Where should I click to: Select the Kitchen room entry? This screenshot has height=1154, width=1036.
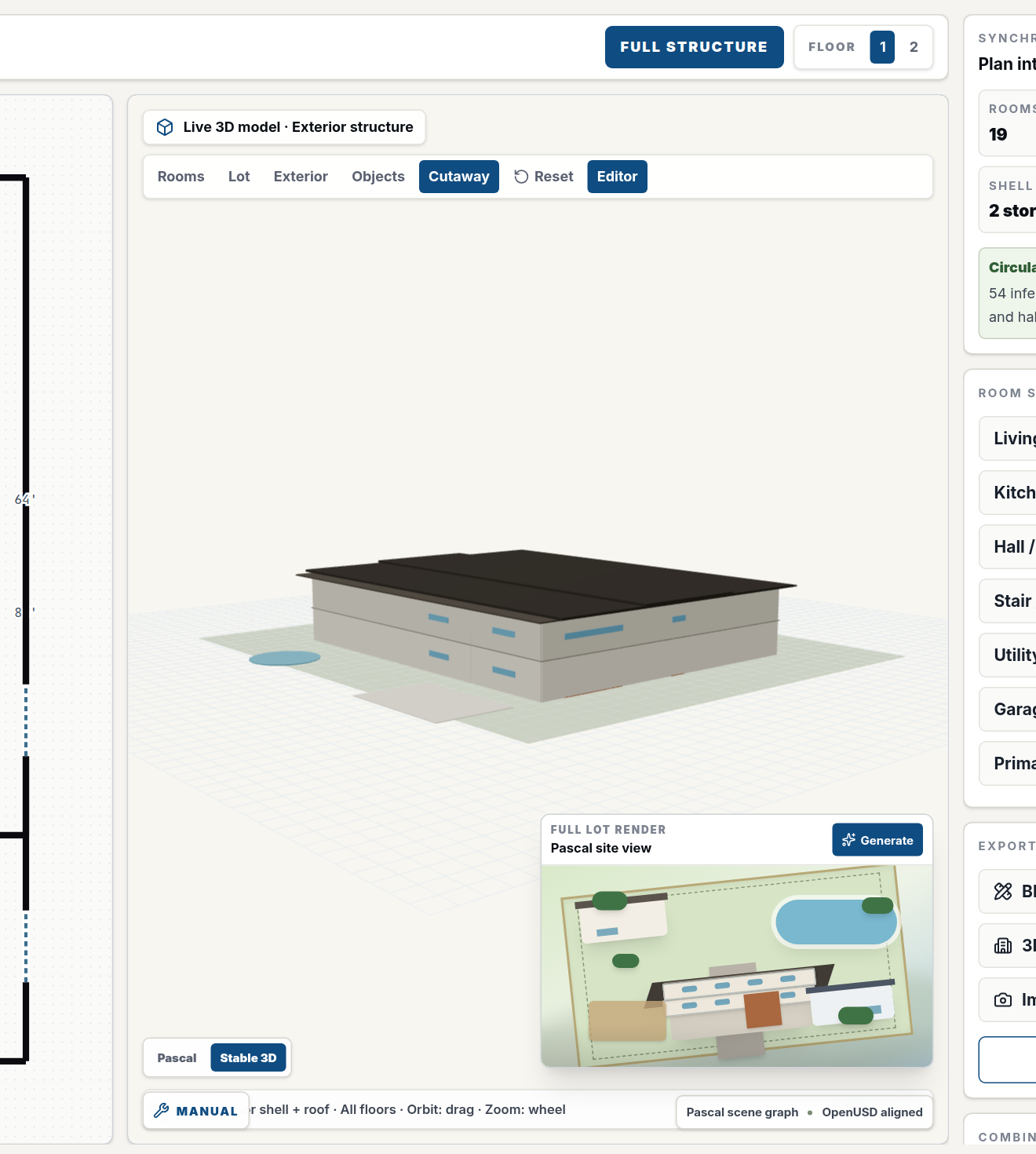tap(1008, 492)
